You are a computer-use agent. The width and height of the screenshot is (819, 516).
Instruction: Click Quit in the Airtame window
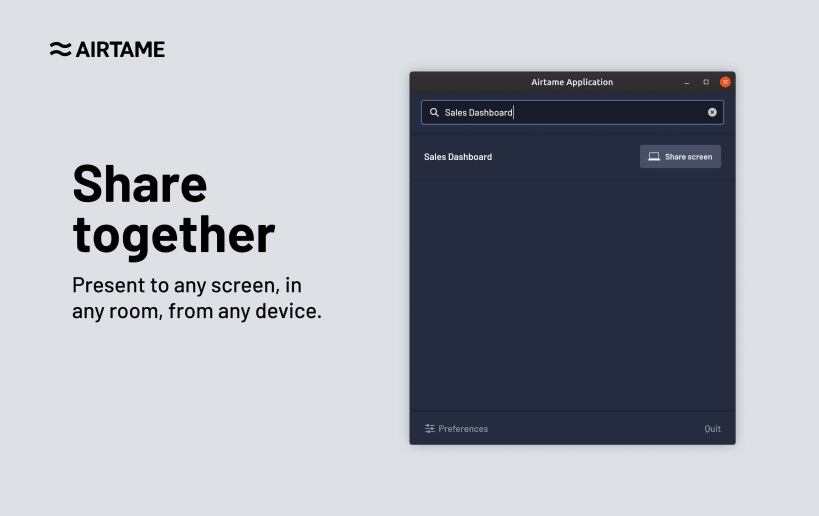(712, 429)
